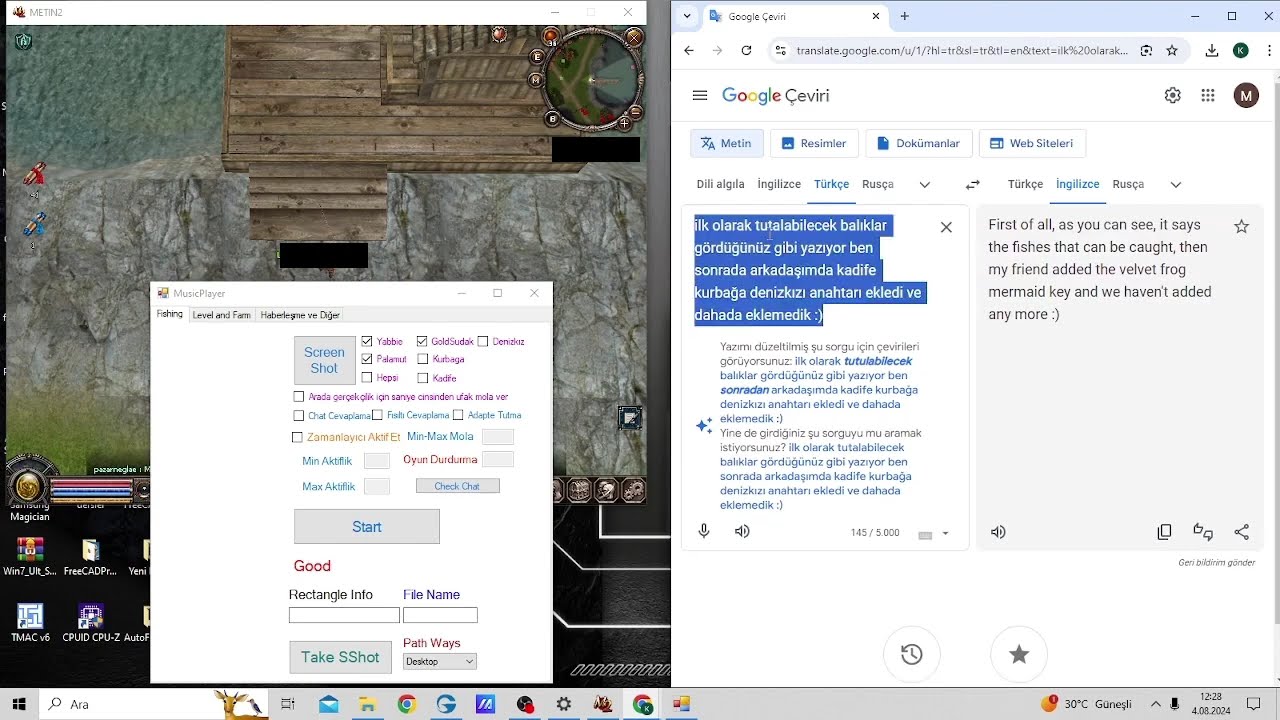Screen dimensions: 1280x720
Task: Open translation history
Action: (912, 654)
